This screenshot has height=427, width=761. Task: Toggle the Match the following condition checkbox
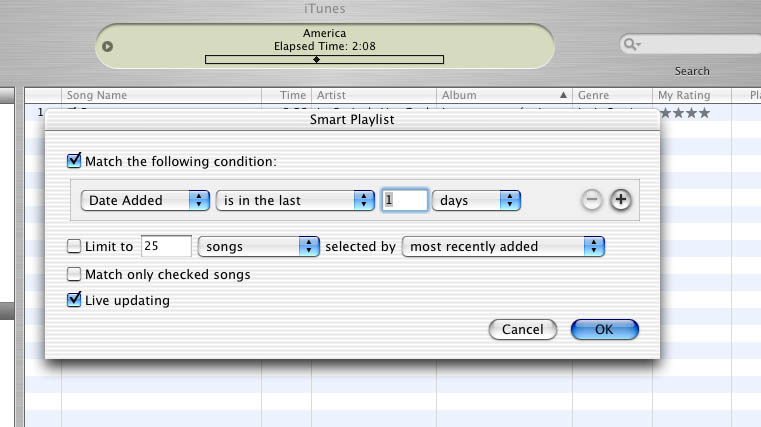(74, 160)
